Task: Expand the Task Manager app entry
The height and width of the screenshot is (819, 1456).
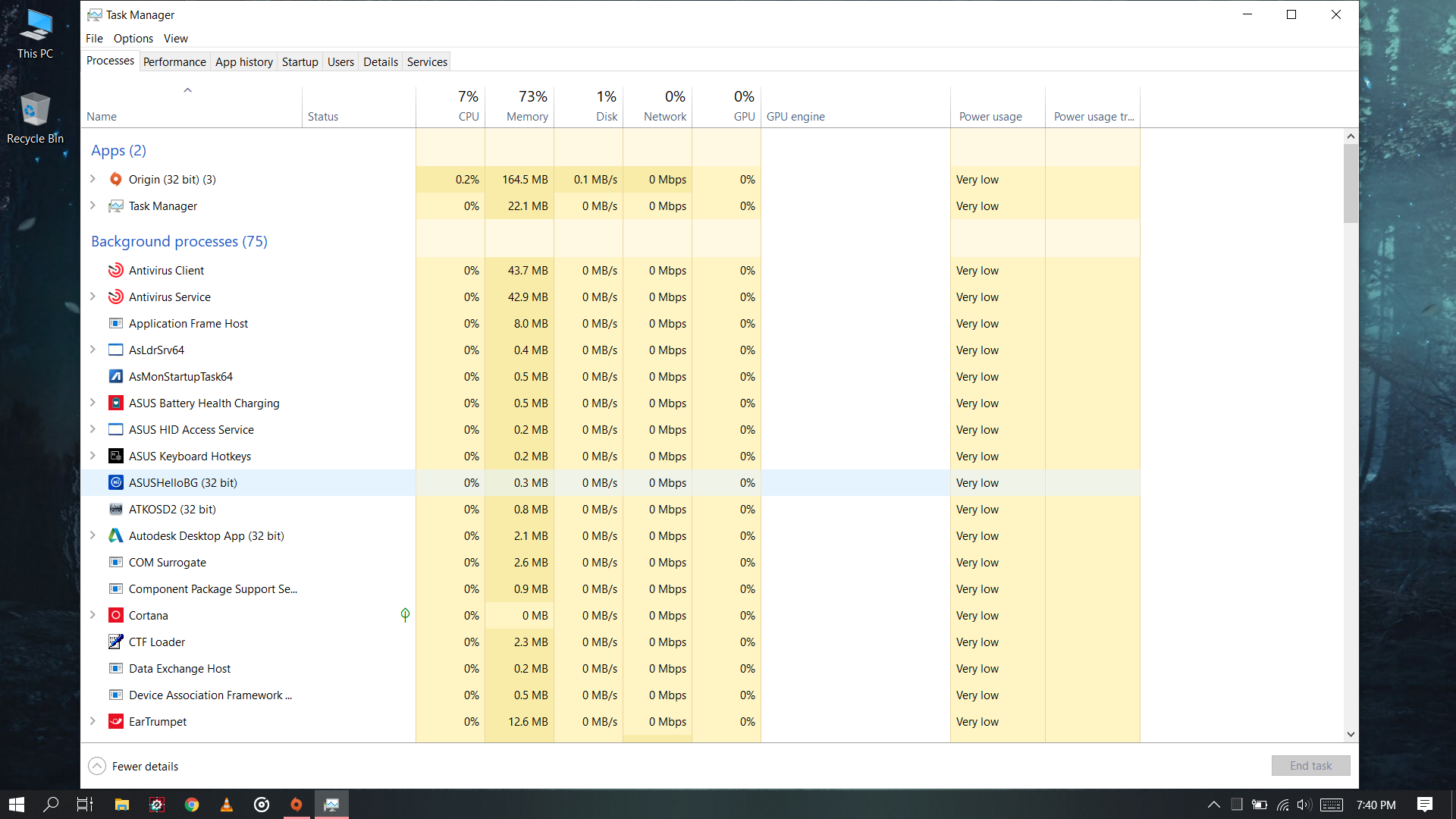Action: click(93, 206)
